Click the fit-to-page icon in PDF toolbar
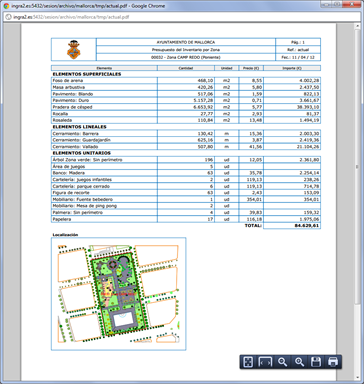Viewport: 364px width, 384px height. coord(248,362)
